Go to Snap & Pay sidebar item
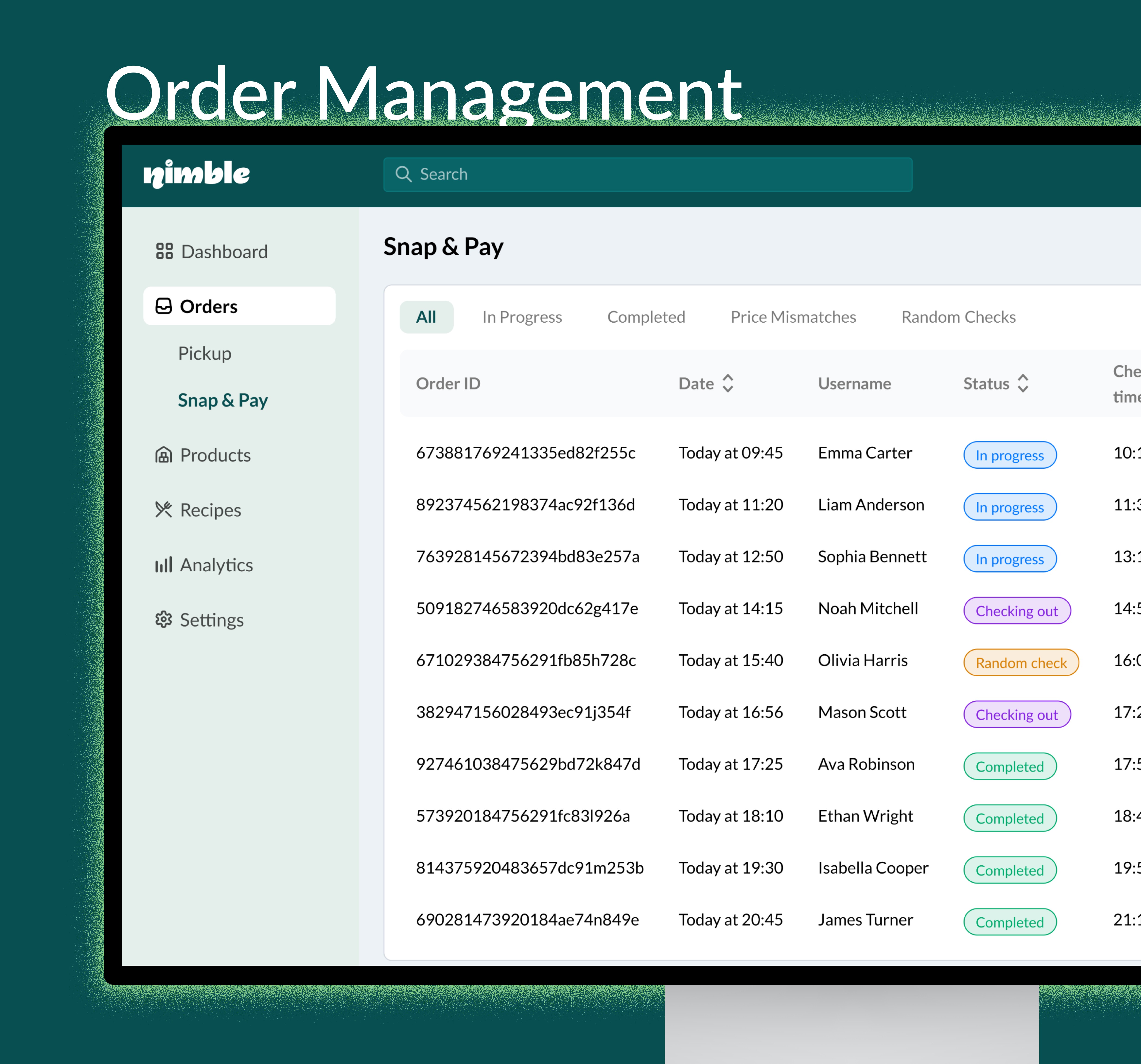 (x=223, y=400)
